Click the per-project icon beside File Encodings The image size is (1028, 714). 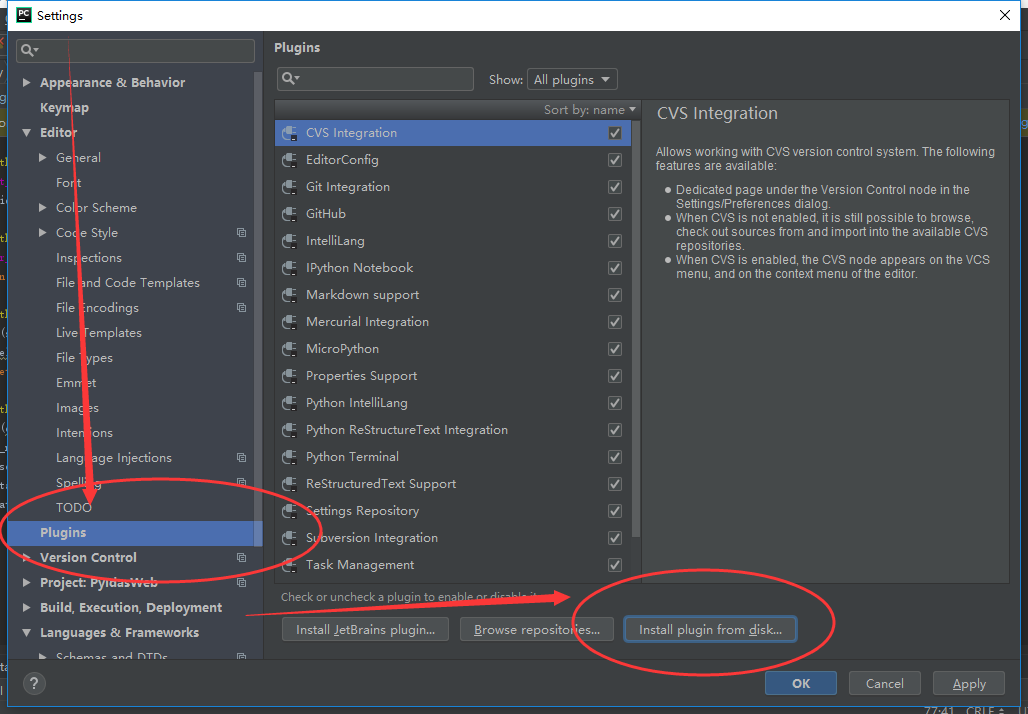point(241,308)
